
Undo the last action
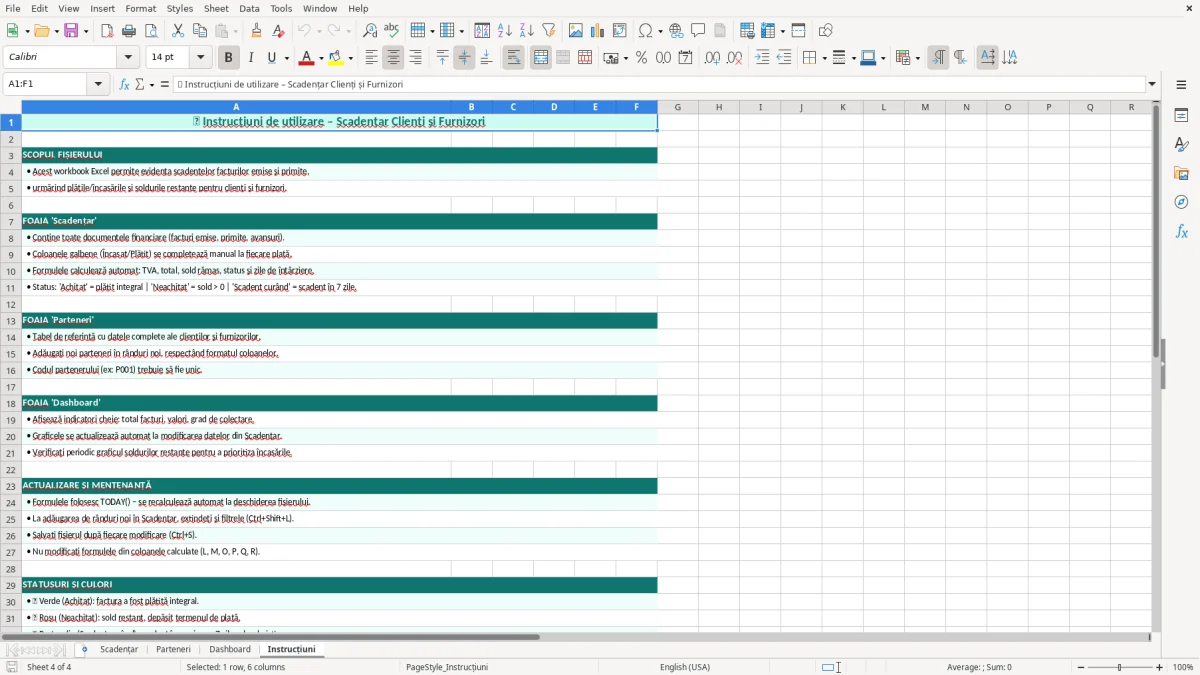(x=304, y=31)
